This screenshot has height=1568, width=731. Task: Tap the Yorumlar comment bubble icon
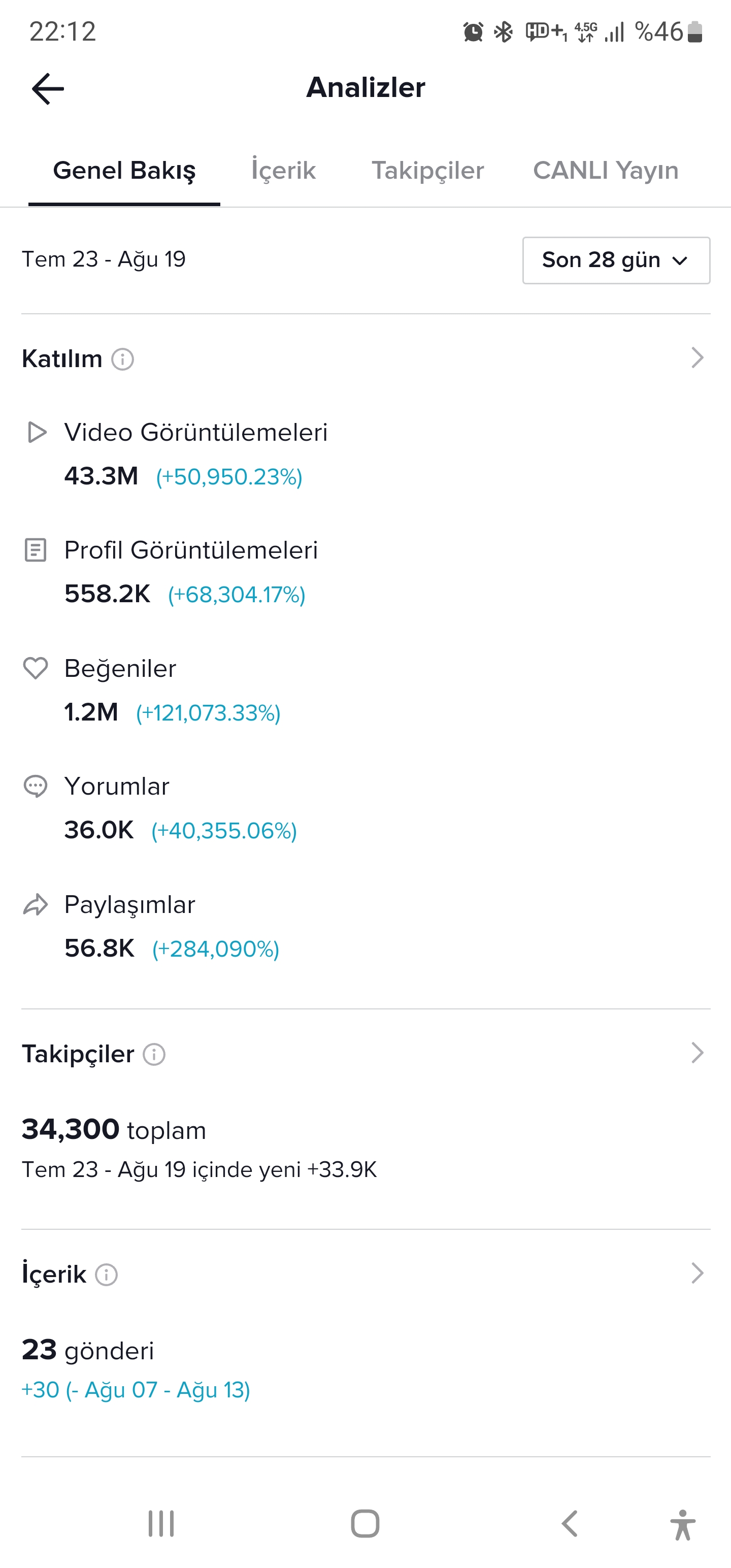tap(36, 787)
